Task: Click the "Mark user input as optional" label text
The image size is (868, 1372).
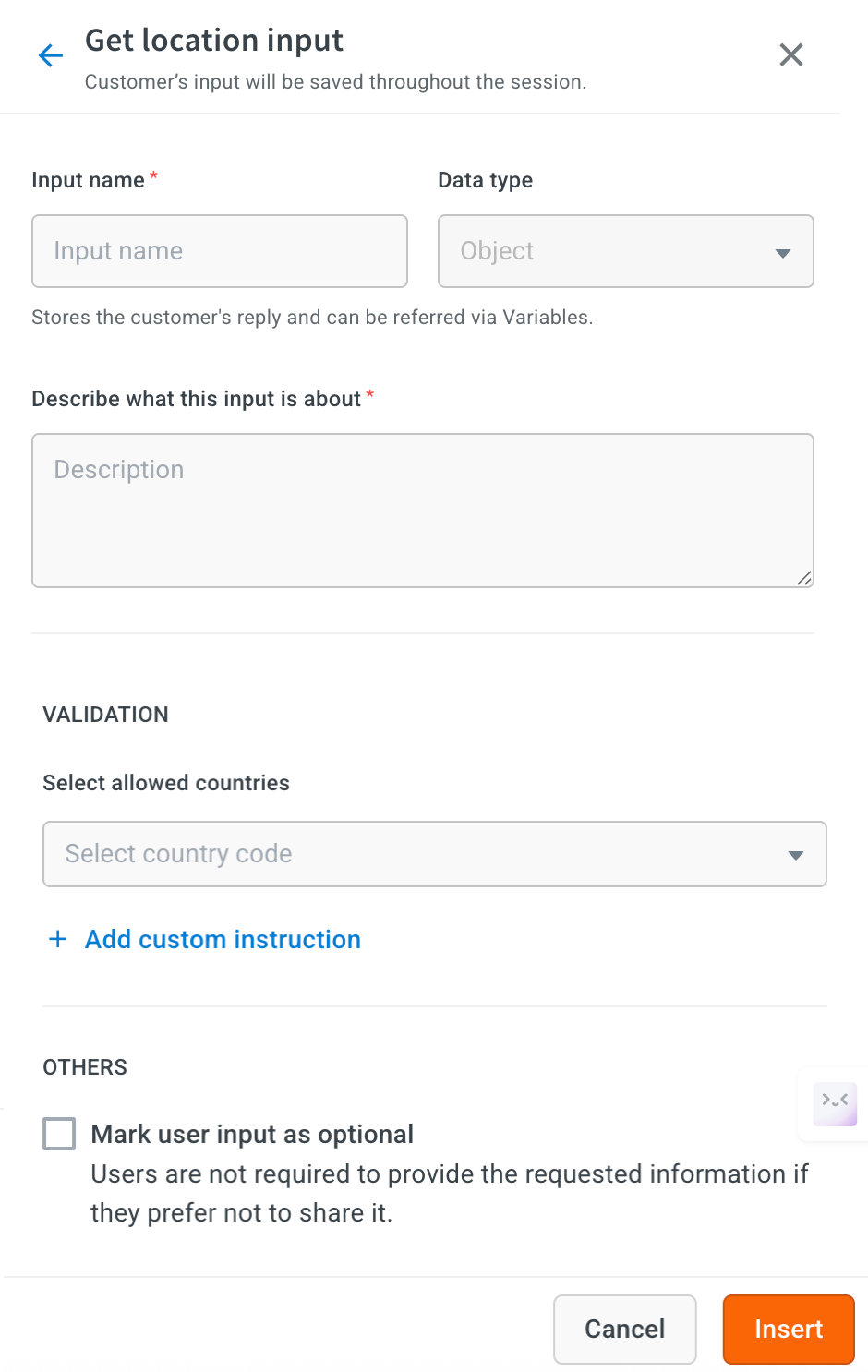Action: 252,1134
